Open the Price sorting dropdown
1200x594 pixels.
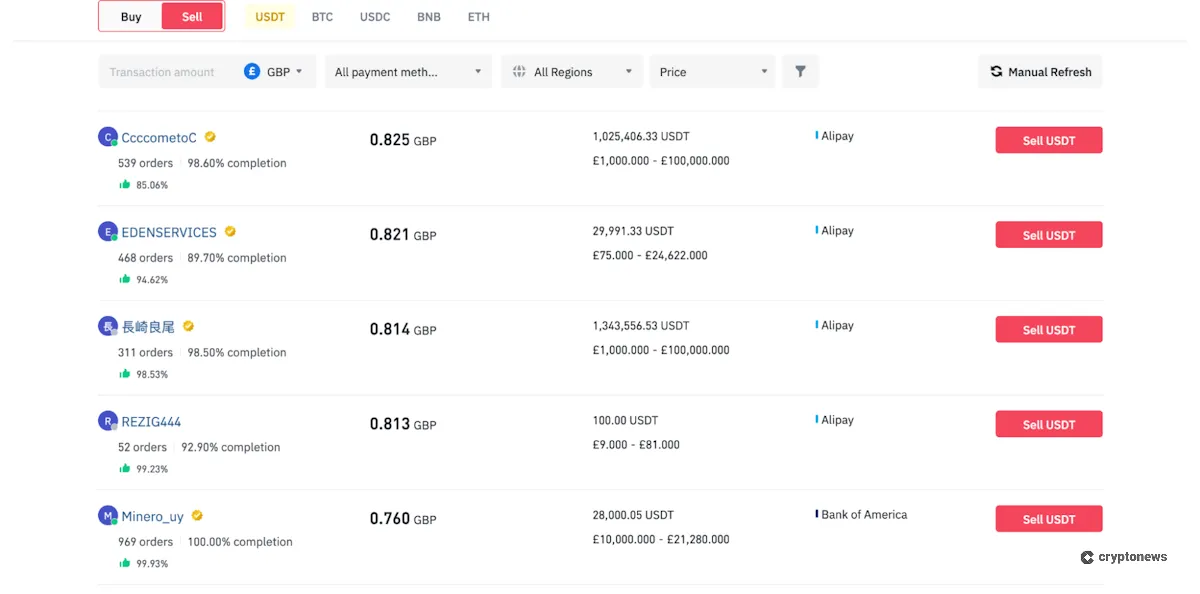click(712, 71)
